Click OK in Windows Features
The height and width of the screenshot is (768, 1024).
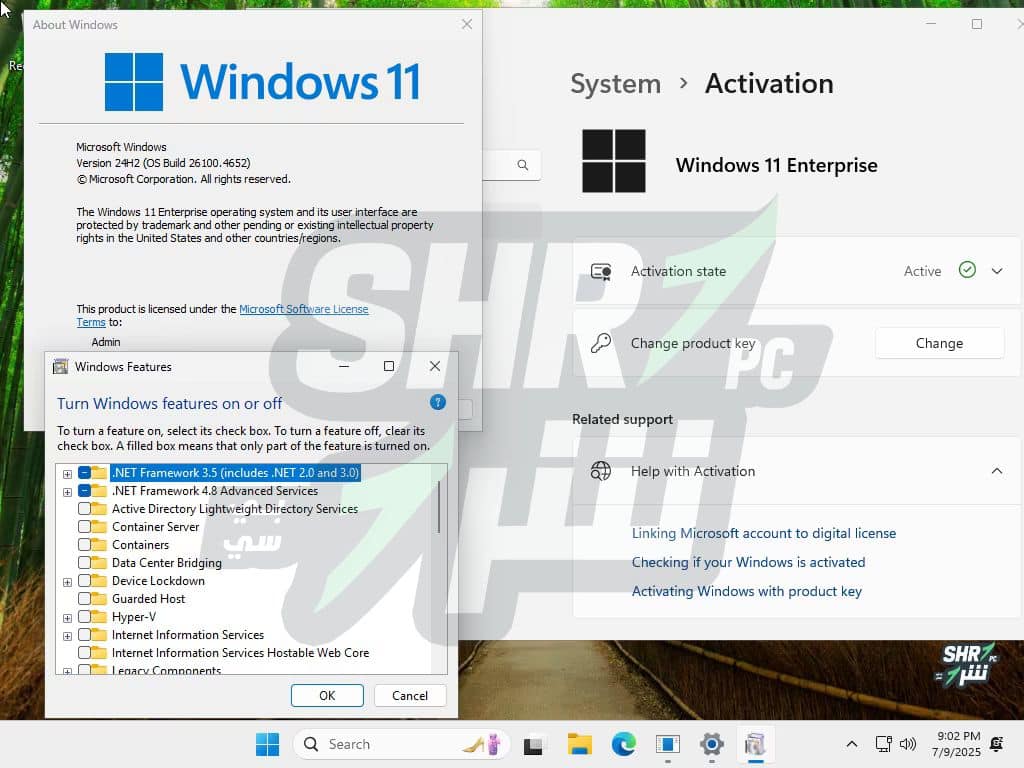[x=327, y=696]
